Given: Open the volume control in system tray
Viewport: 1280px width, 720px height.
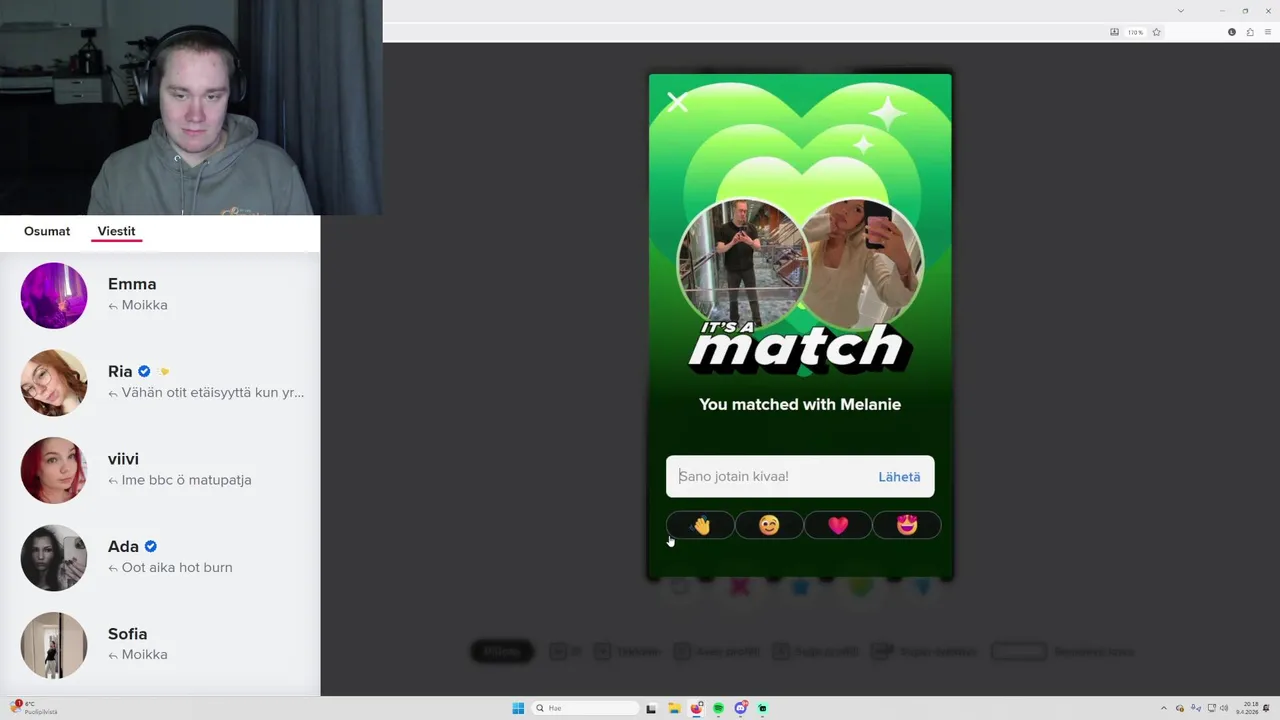Looking at the screenshot, I should point(1224,708).
